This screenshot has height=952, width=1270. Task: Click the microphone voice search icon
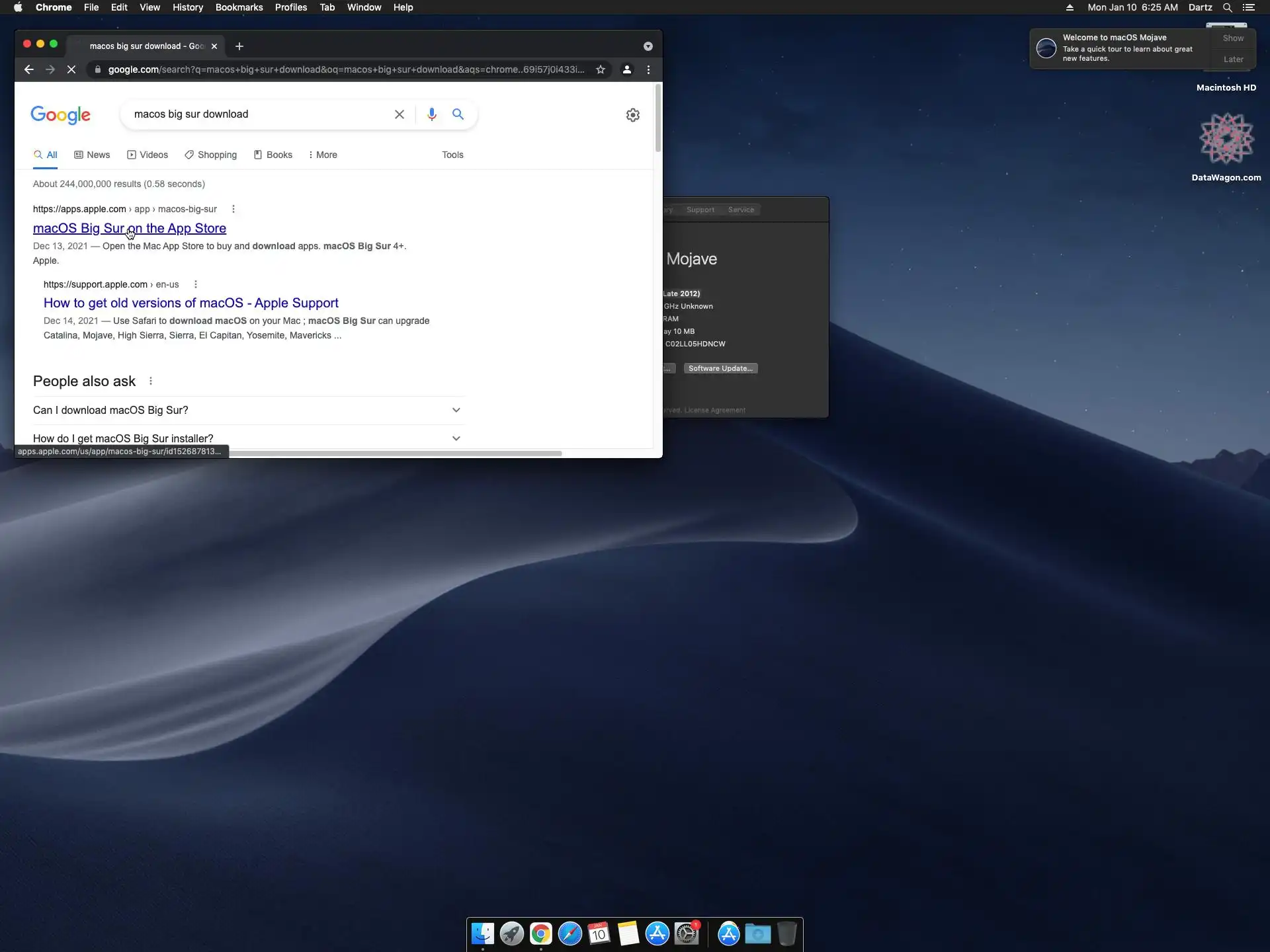431,114
